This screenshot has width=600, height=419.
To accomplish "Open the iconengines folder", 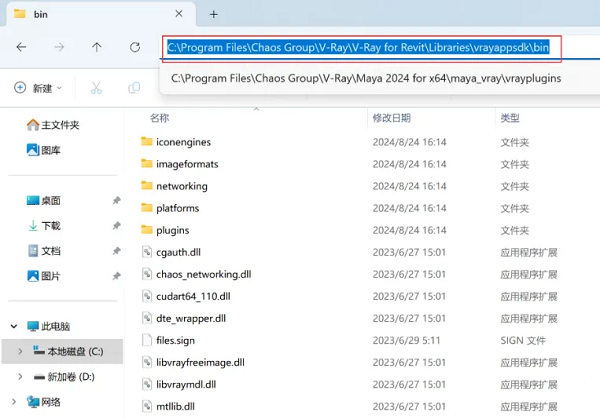I will coord(183,142).
